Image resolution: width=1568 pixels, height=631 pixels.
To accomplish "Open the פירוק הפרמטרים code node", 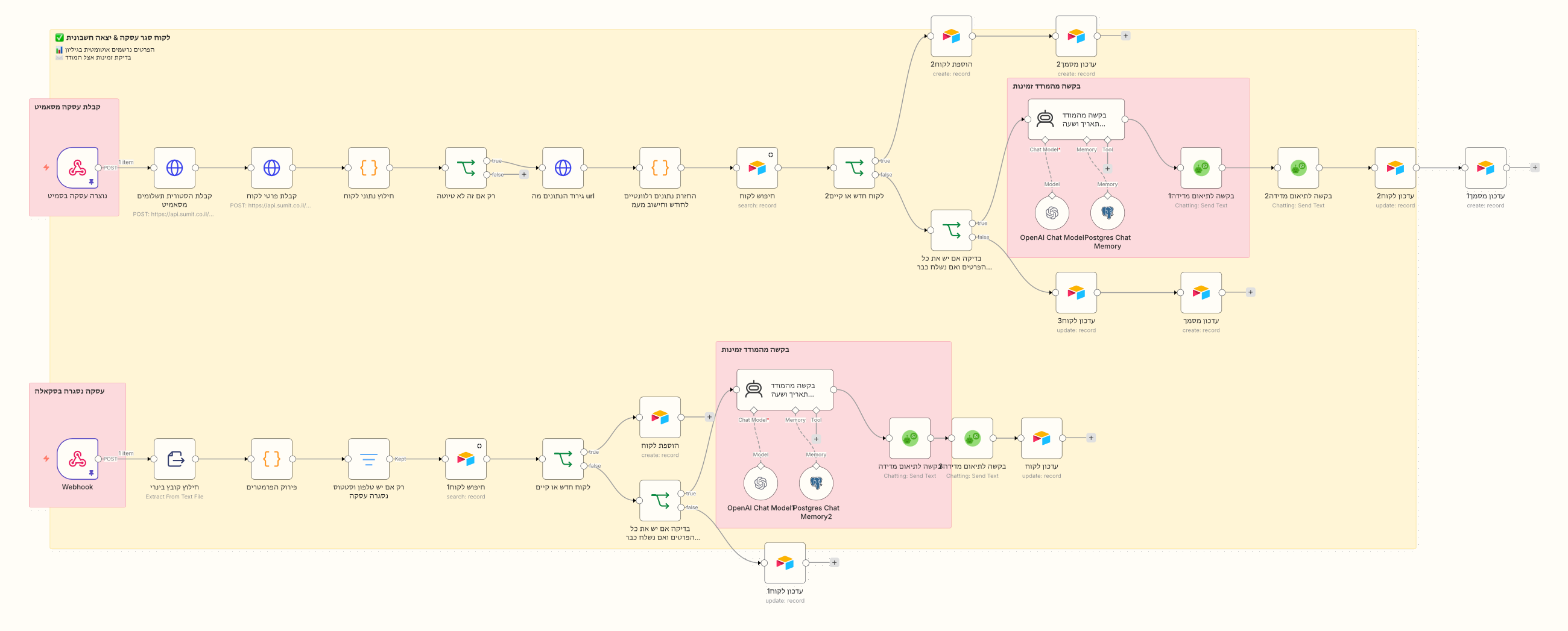I will [271, 459].
